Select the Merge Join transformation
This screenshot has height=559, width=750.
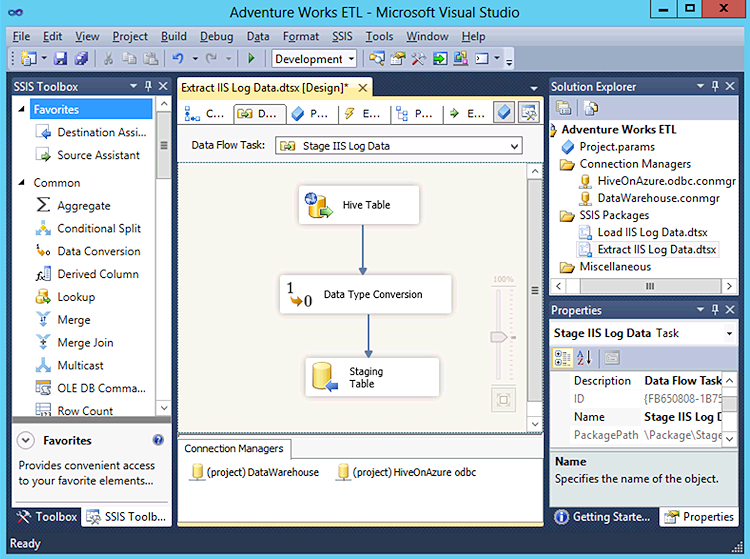click(x=75, y=343)
